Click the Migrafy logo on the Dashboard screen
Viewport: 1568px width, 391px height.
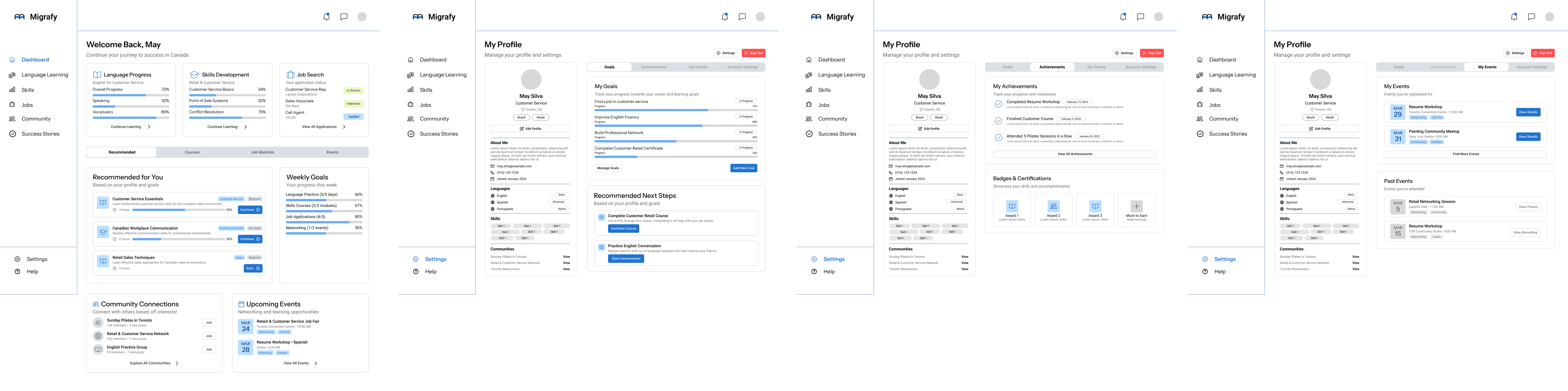[36, 17]
